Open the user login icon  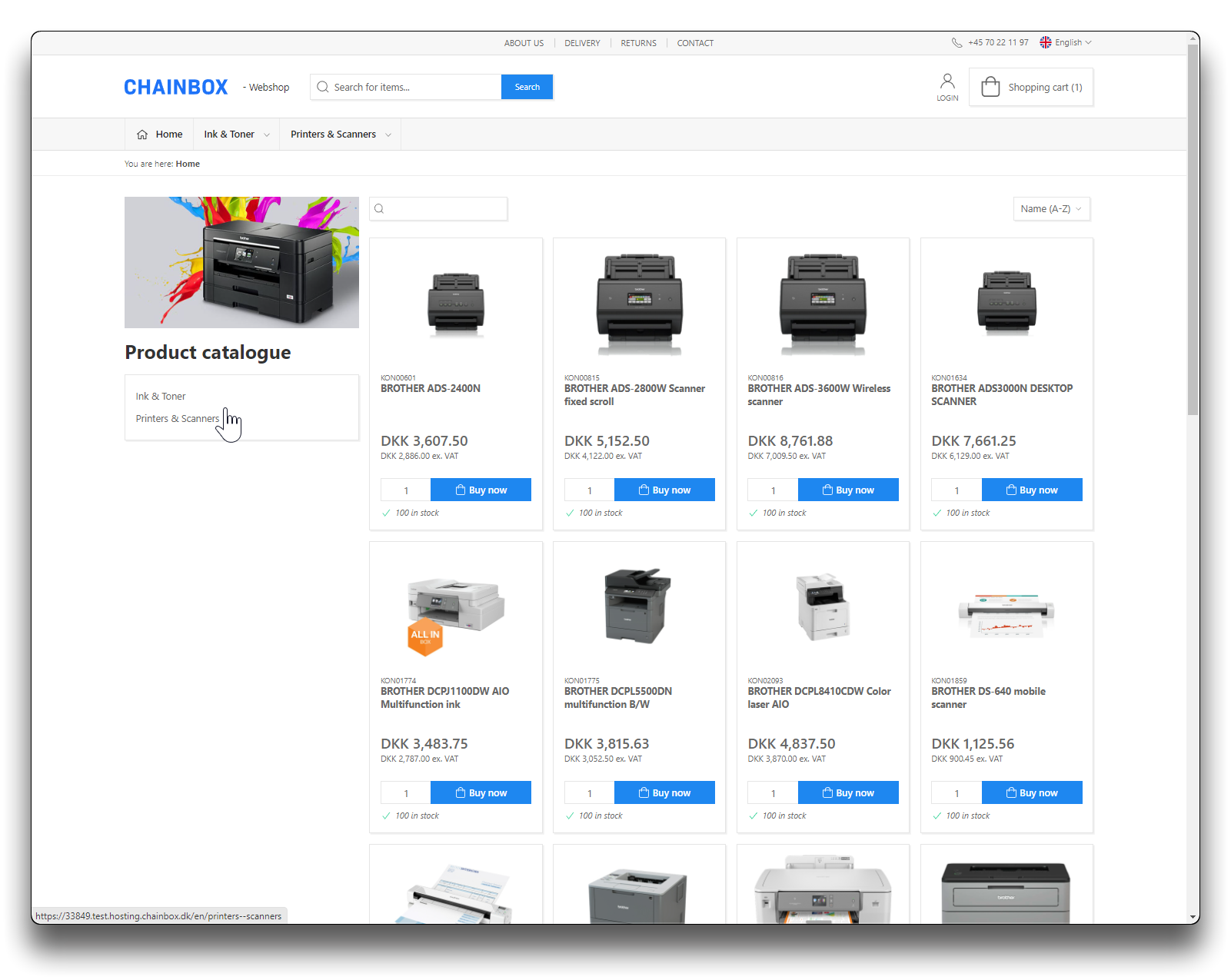click(x=947, y=81)
